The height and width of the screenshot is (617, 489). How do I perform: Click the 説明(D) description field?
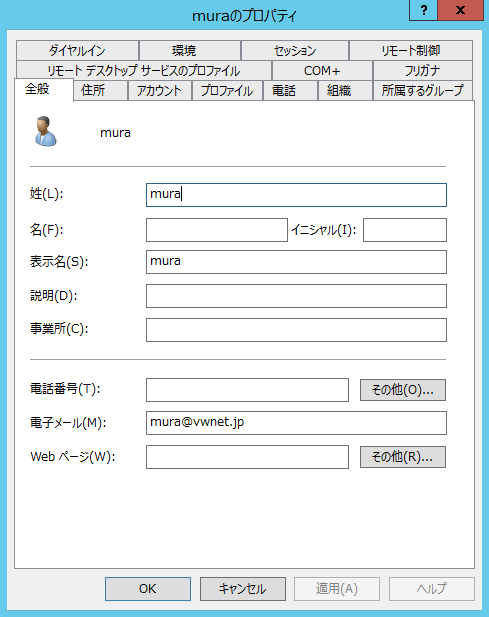(x=296, y=296)
